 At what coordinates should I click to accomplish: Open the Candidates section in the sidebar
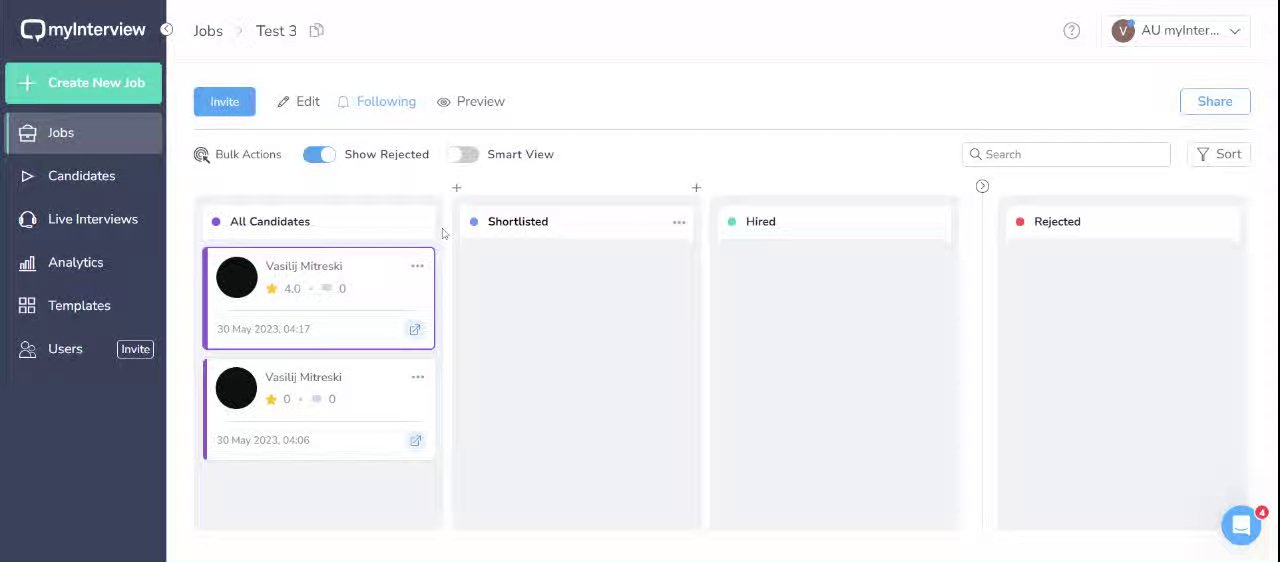(81, 176)
